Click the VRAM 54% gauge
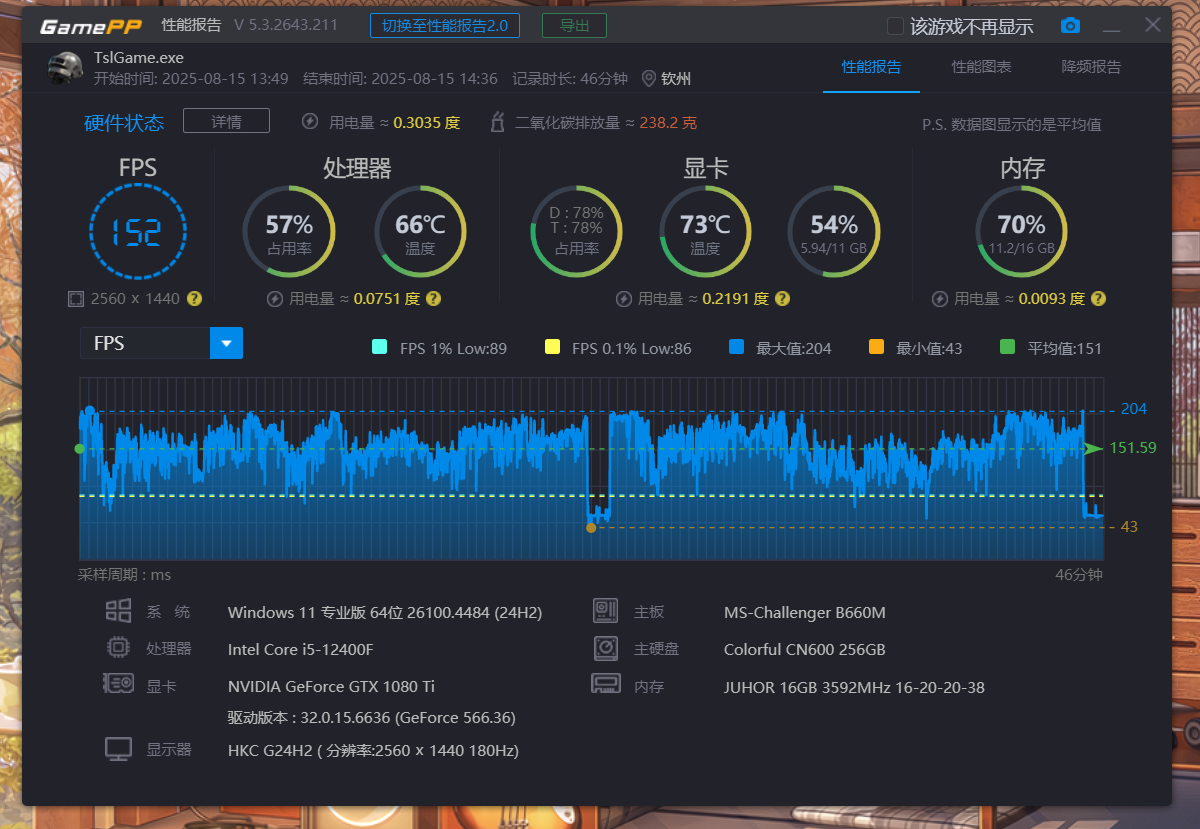 (834, 232)
